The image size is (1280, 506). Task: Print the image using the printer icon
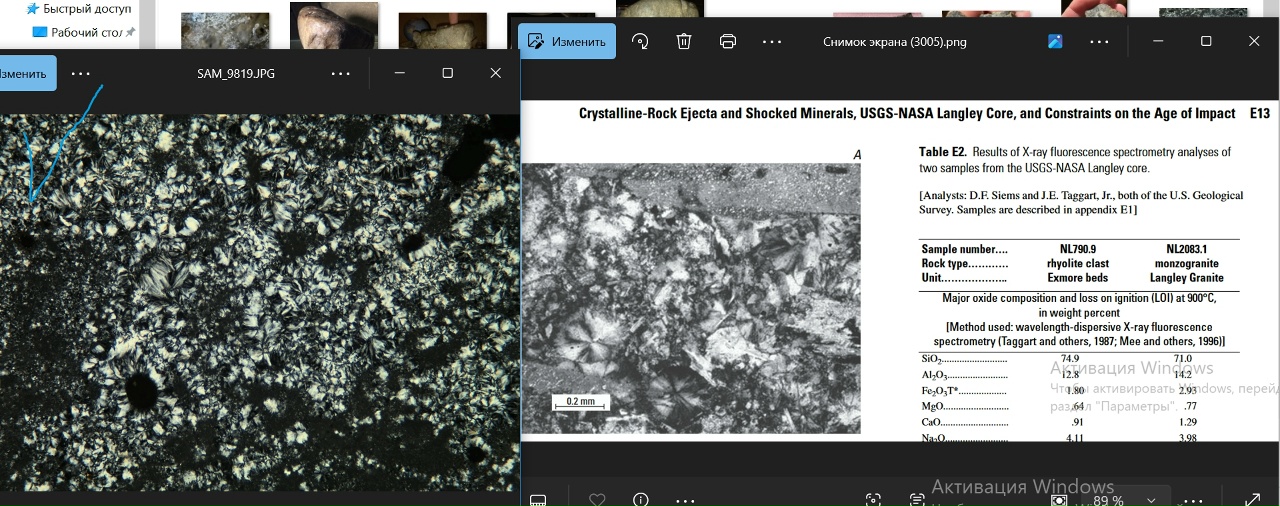728,42
